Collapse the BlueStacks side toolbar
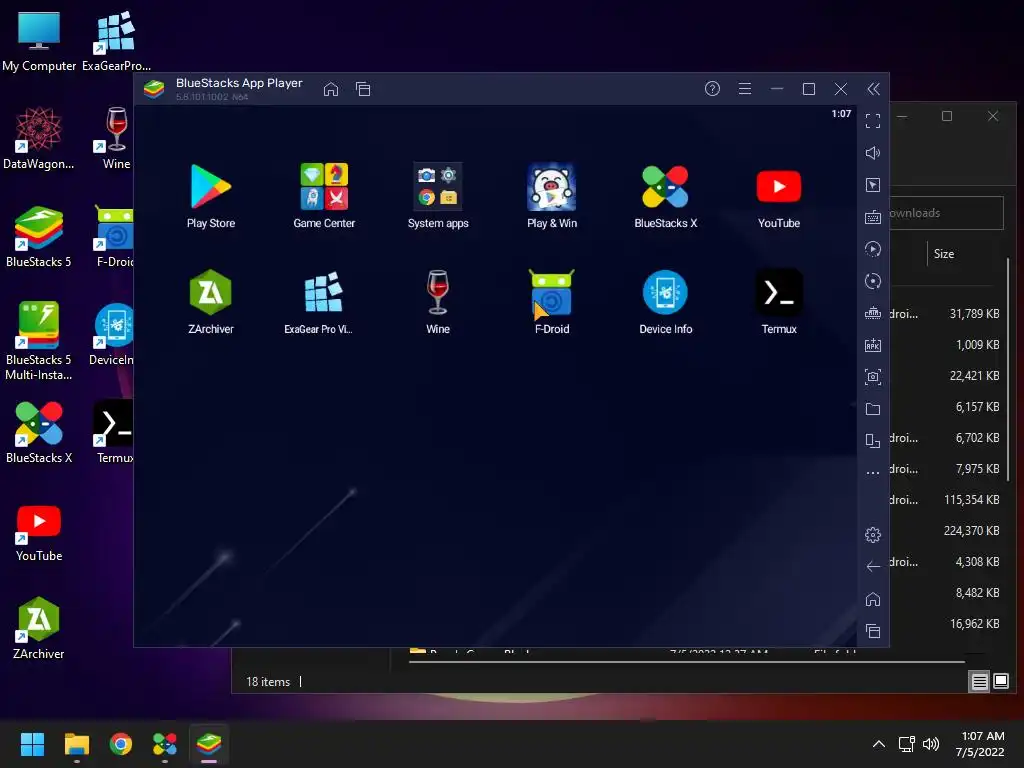The image size is (1024, 768). click(x=873, y=89)
